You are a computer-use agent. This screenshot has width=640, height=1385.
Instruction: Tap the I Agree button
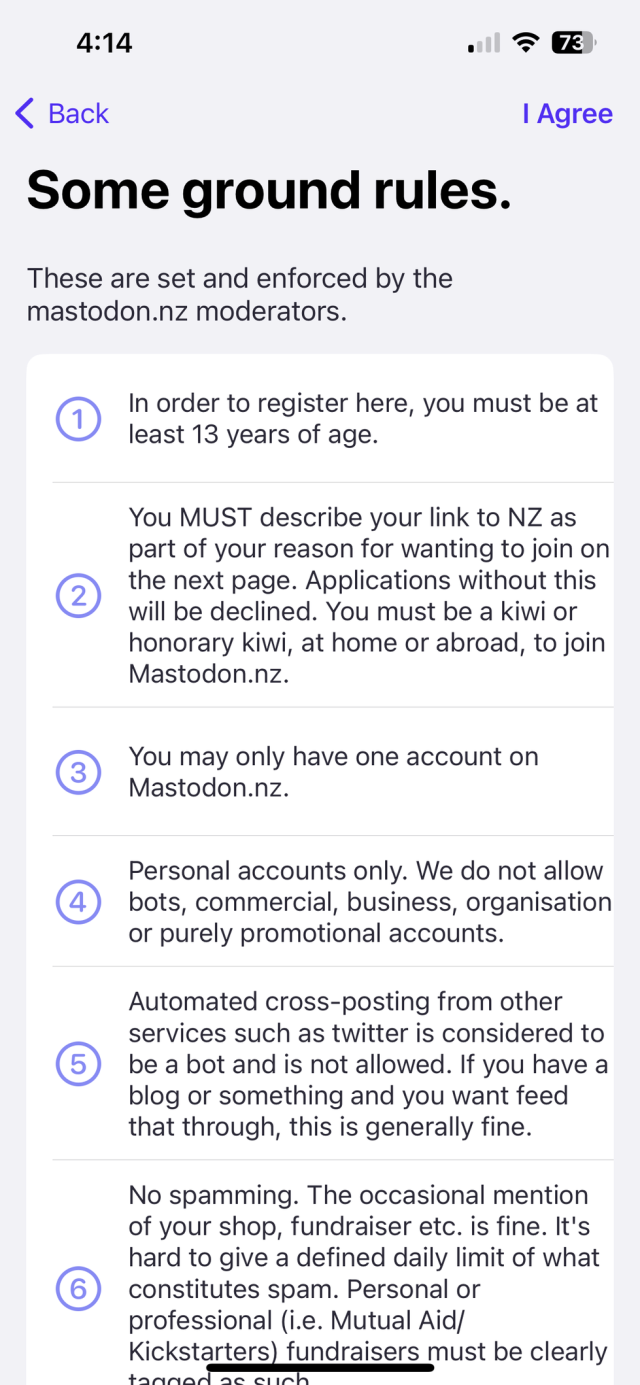567,114
